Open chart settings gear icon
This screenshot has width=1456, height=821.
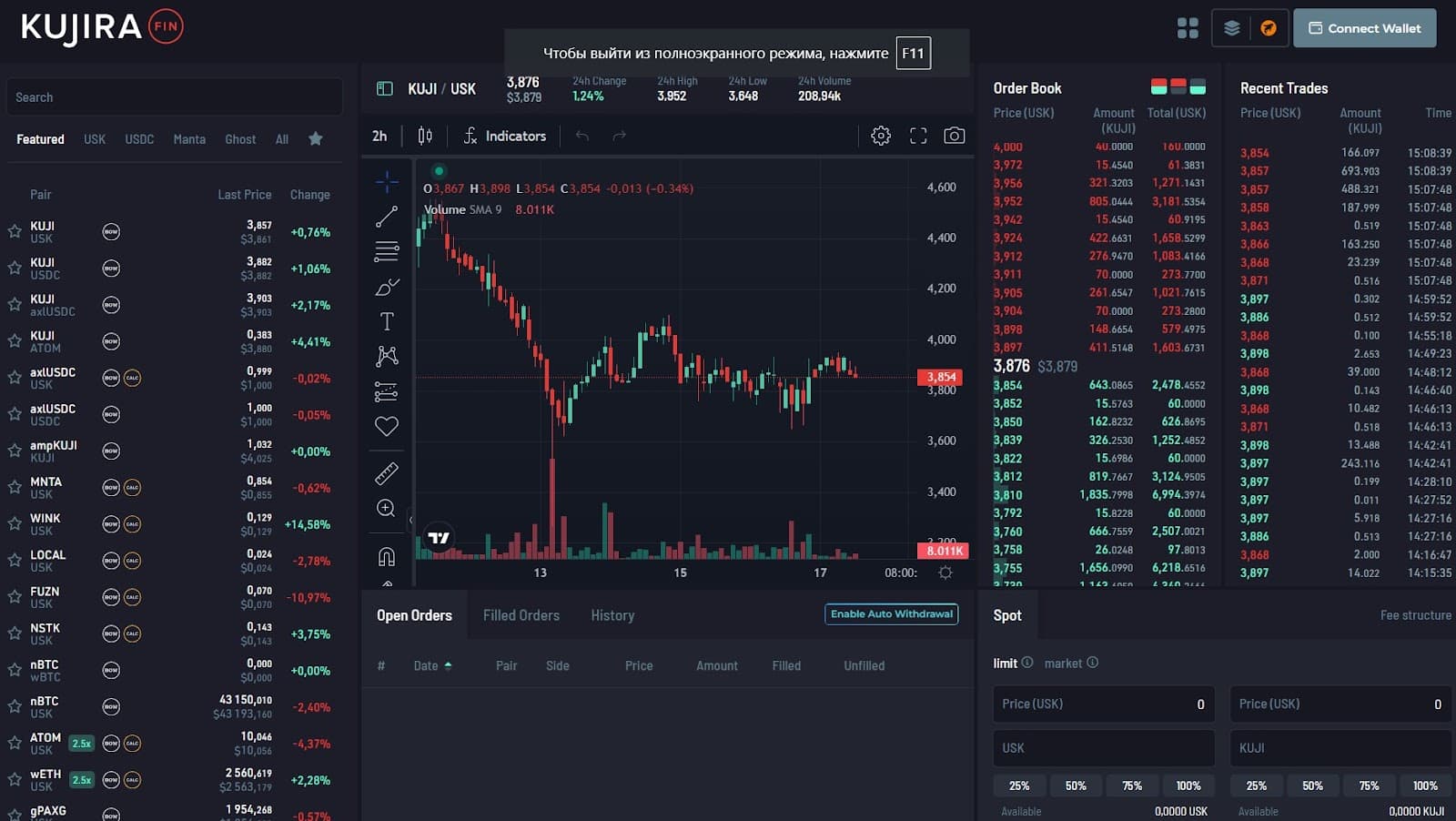[880, 136]
